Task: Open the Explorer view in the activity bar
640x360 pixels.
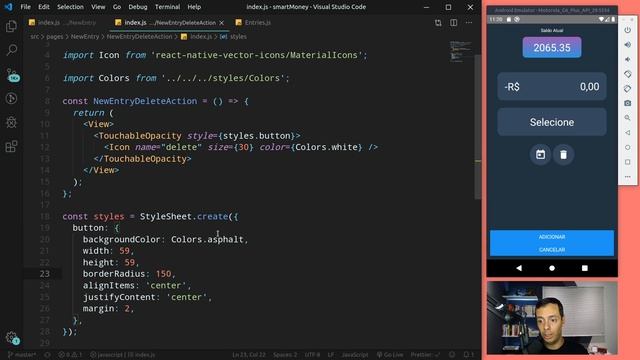Action: 11,27
